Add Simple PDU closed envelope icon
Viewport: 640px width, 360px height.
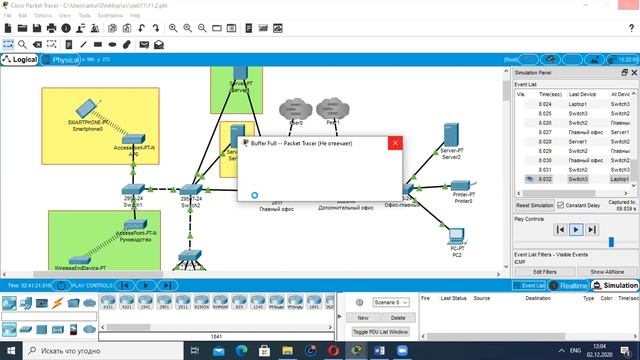click(144, 44)
